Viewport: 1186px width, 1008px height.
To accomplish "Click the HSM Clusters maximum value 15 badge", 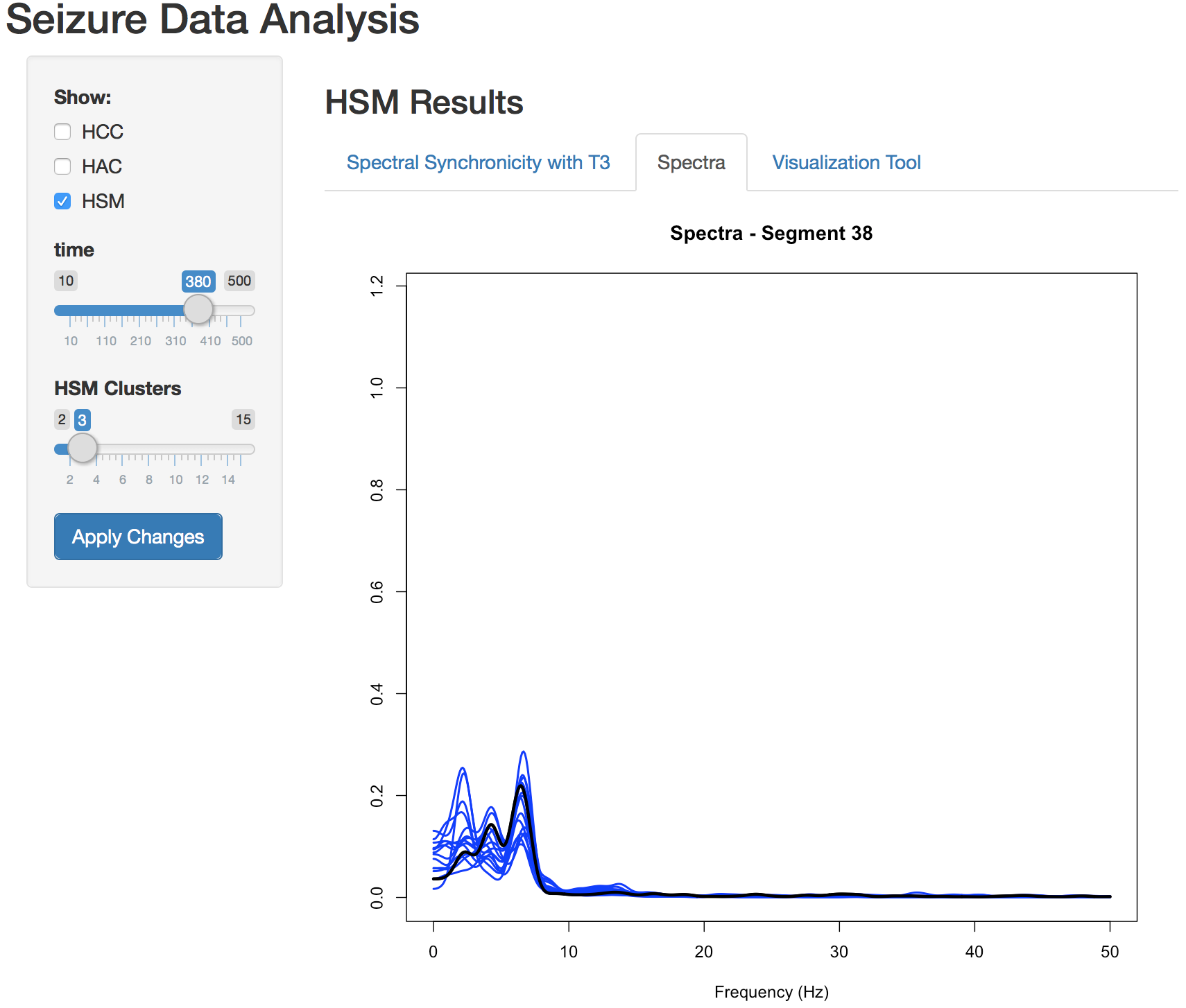I will point(243,419).
